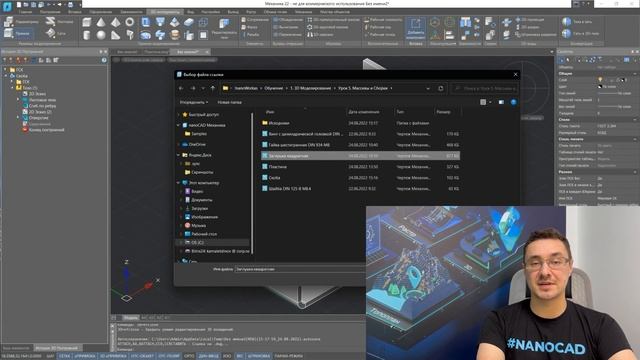The width and height of the screenshot is (640, 360).
Task: Click the dialog navigation pane scrollbar
Action: (252, 184)
